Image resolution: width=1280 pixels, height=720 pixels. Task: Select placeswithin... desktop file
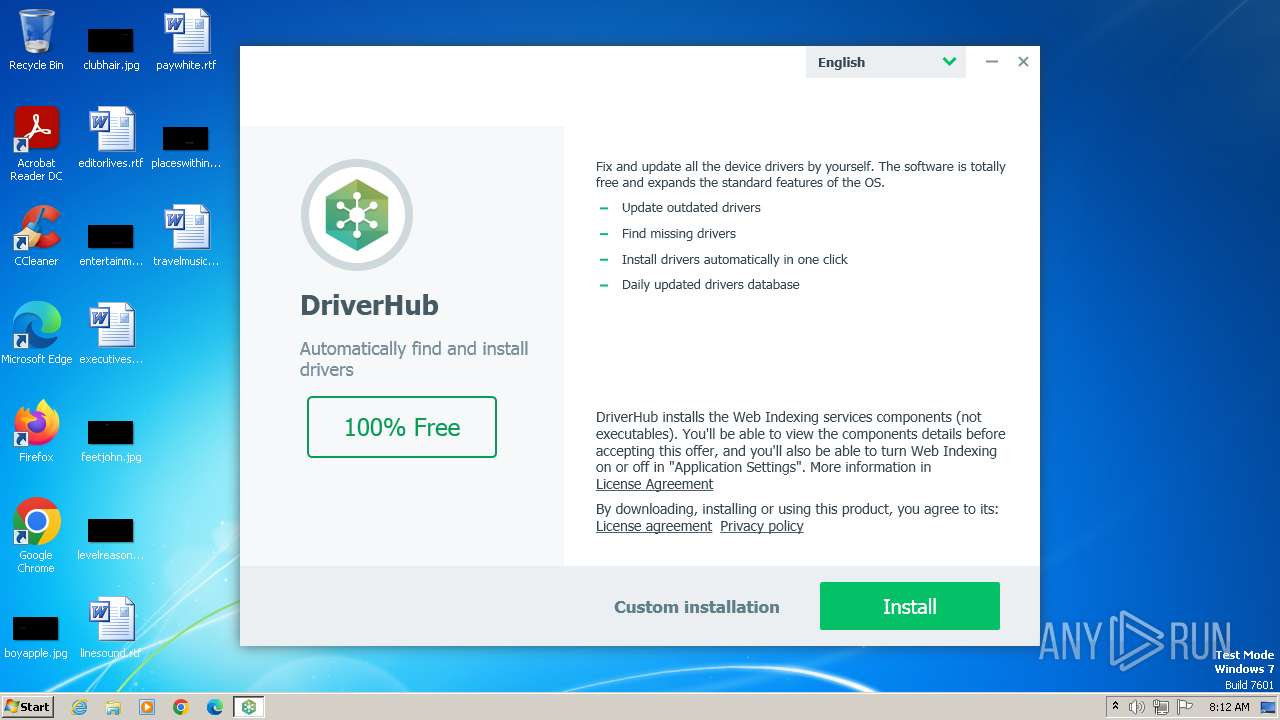click(186, 146)
